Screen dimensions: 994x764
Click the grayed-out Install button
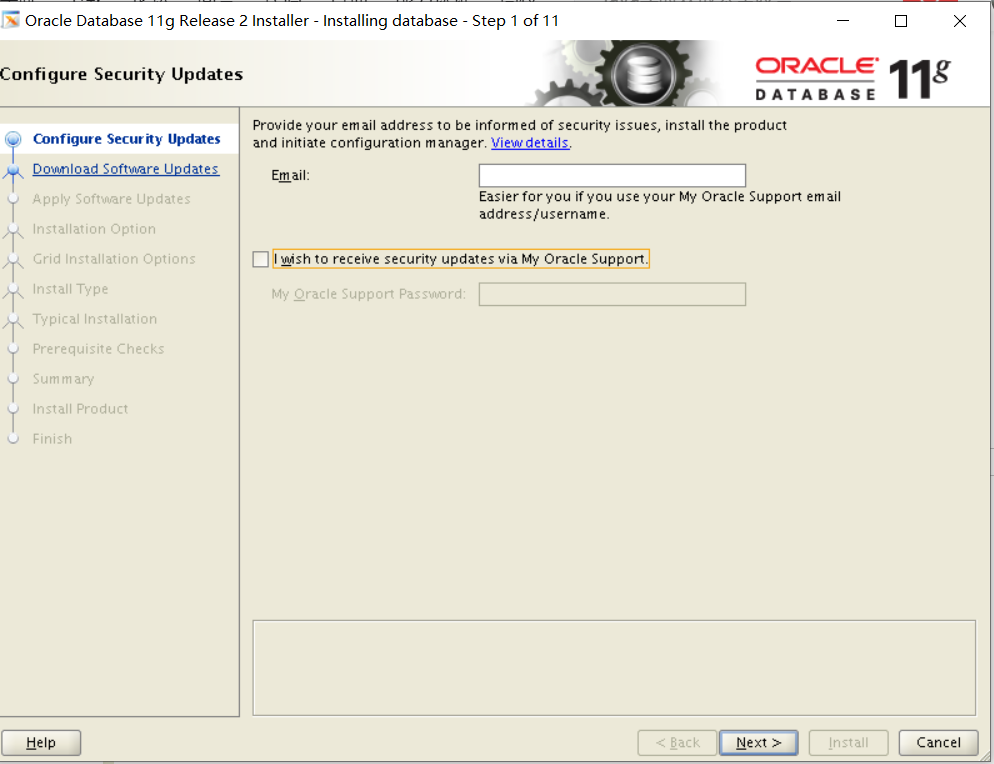(x=848, y=742)
